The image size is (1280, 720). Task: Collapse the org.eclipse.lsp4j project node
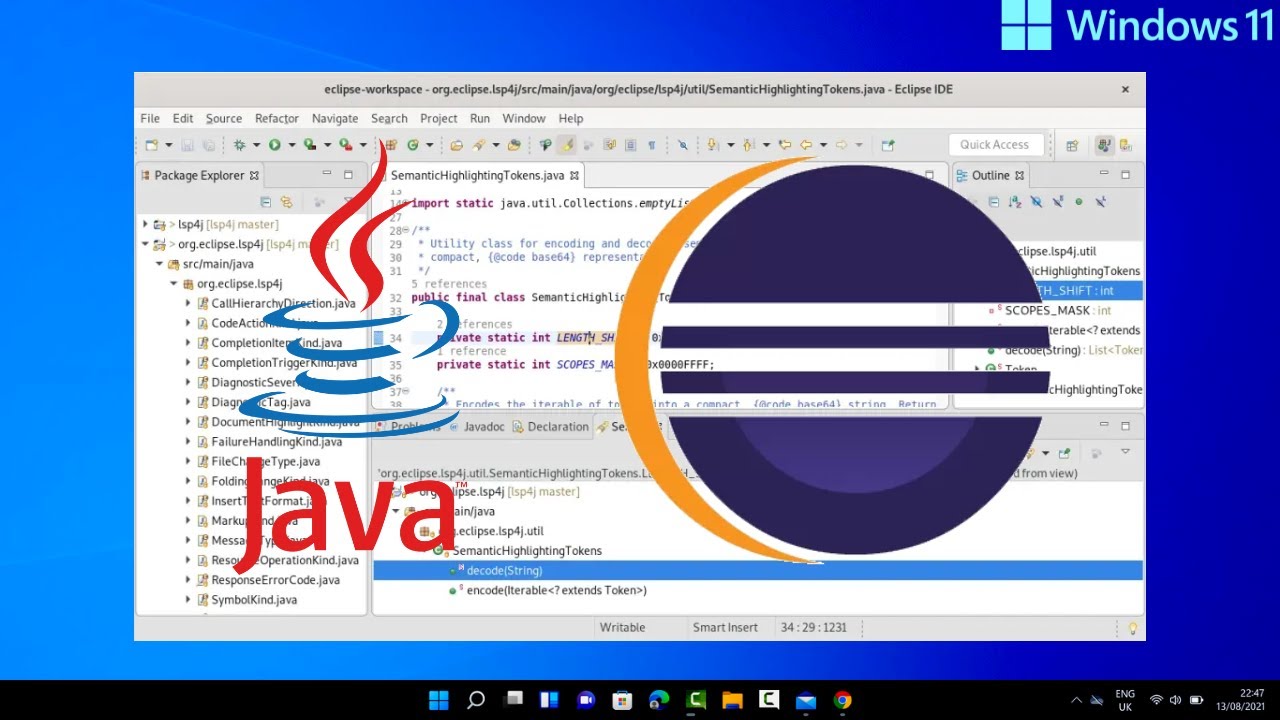click(x=145, y=244)
